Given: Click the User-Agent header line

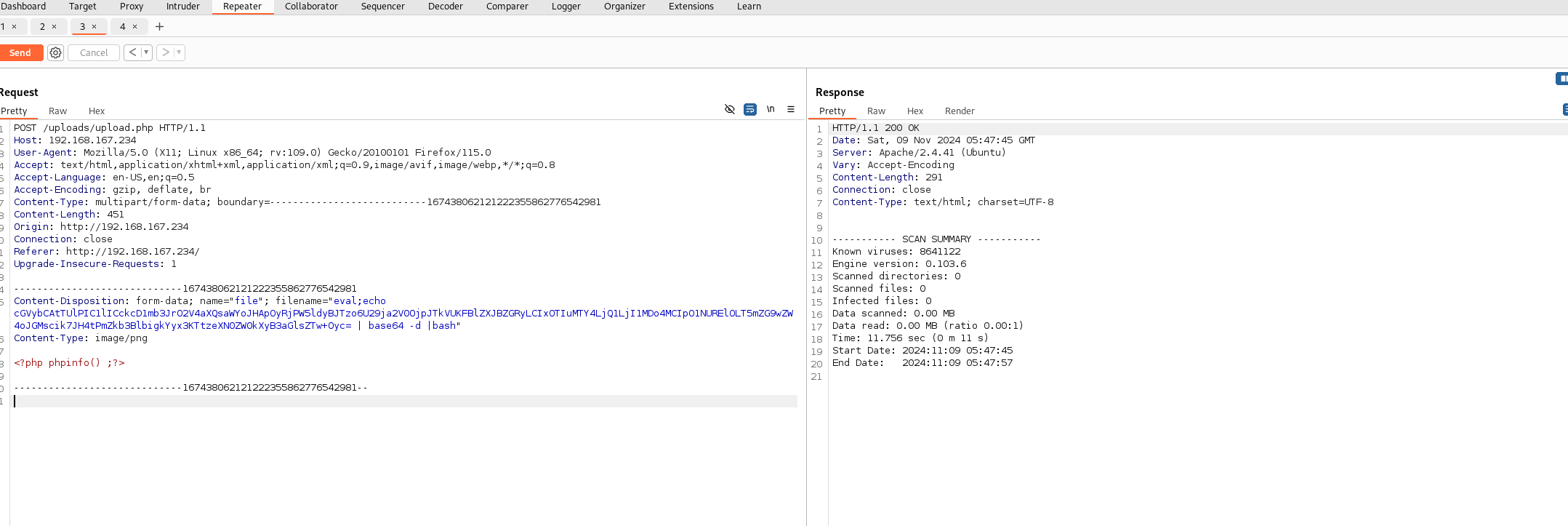Looking at the screenshot, I should click(252, 153).
